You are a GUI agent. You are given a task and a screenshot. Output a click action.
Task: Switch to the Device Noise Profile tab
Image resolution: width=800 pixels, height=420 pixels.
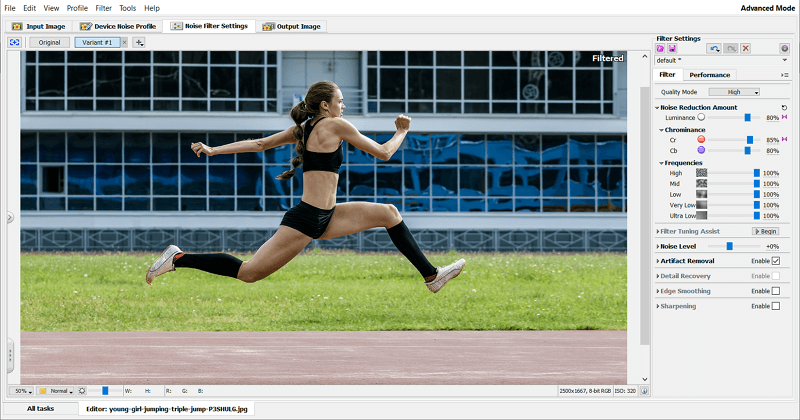[x=118, y=26]
